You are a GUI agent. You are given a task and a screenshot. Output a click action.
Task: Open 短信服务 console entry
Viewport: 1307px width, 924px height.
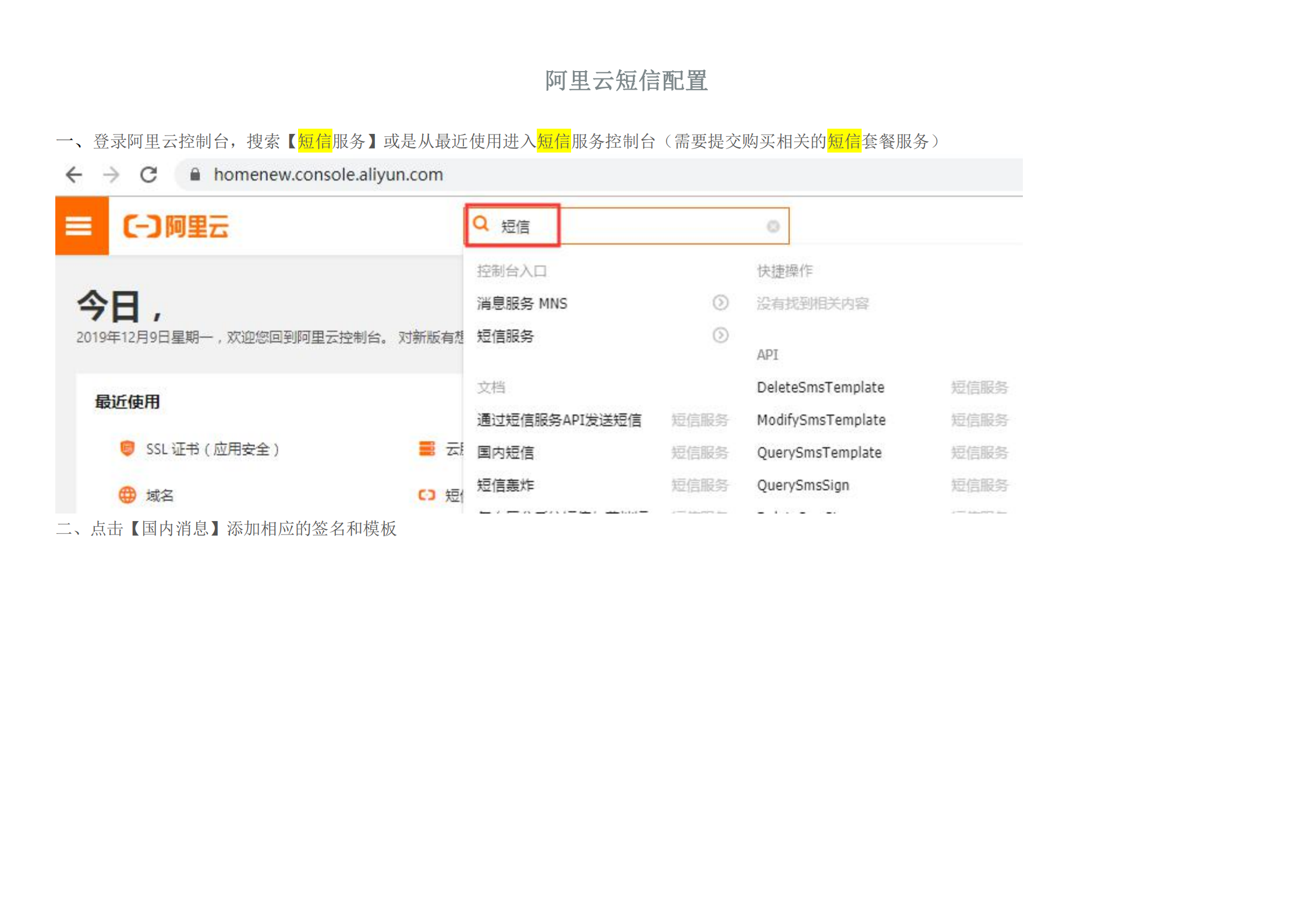tap(505, 336)
